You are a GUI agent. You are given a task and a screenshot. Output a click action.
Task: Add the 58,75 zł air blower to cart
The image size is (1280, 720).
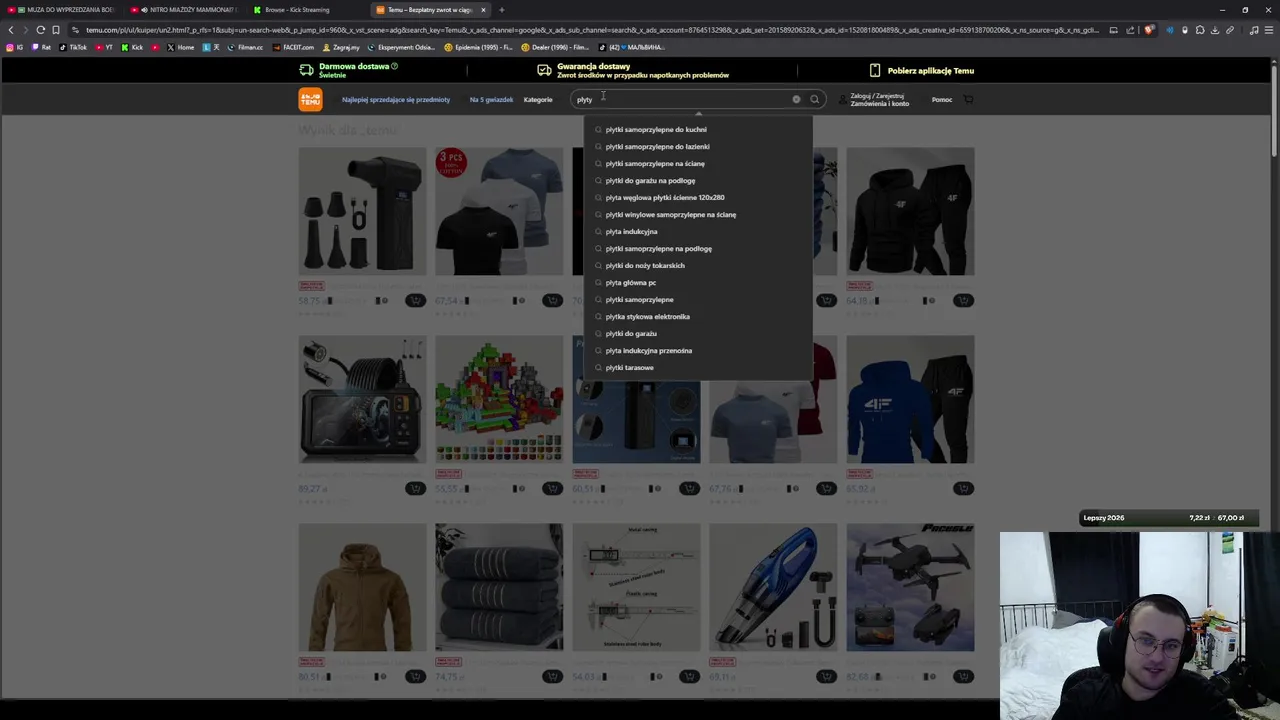tap(415, 300)
